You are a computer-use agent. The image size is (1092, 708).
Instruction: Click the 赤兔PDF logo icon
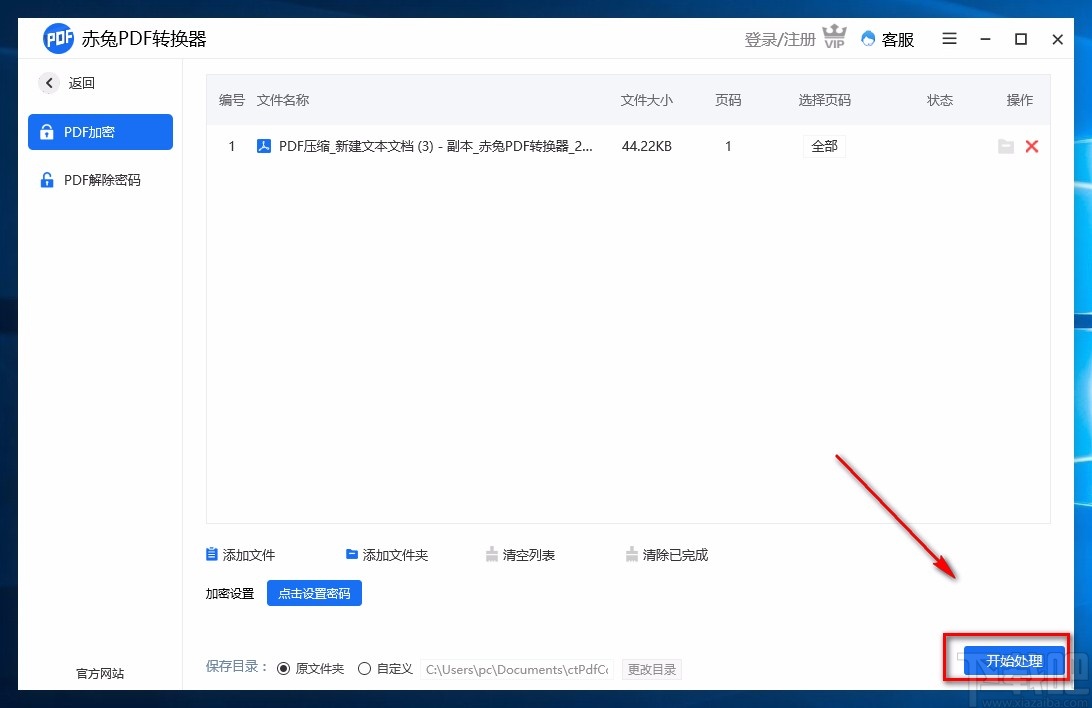click(58, 38)
